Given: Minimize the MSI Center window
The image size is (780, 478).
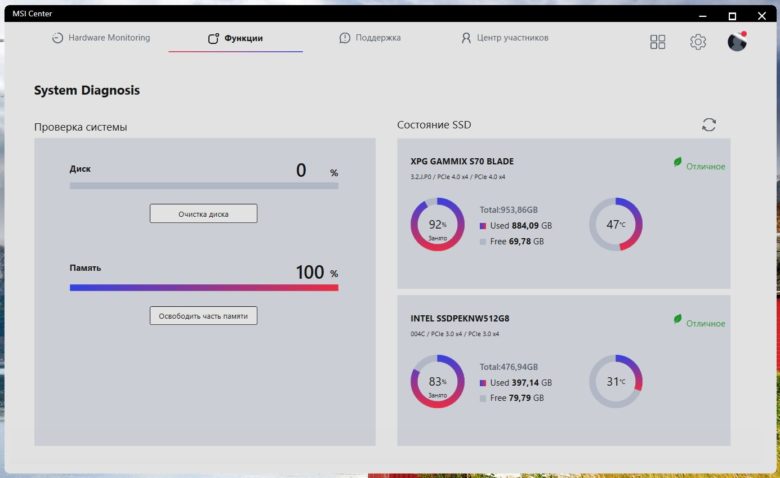Looking at the screenshot, I should (x=702, y=16).
